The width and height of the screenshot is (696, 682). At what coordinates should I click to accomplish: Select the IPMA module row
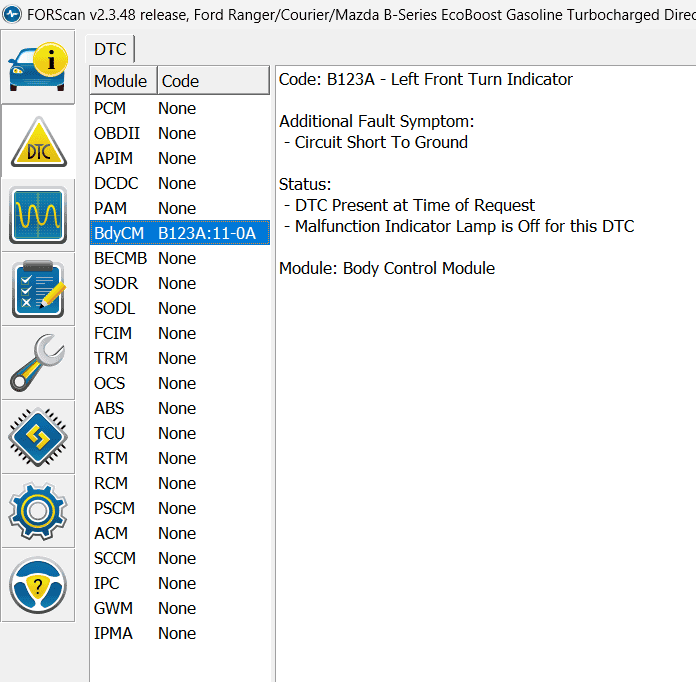point(180,633)
